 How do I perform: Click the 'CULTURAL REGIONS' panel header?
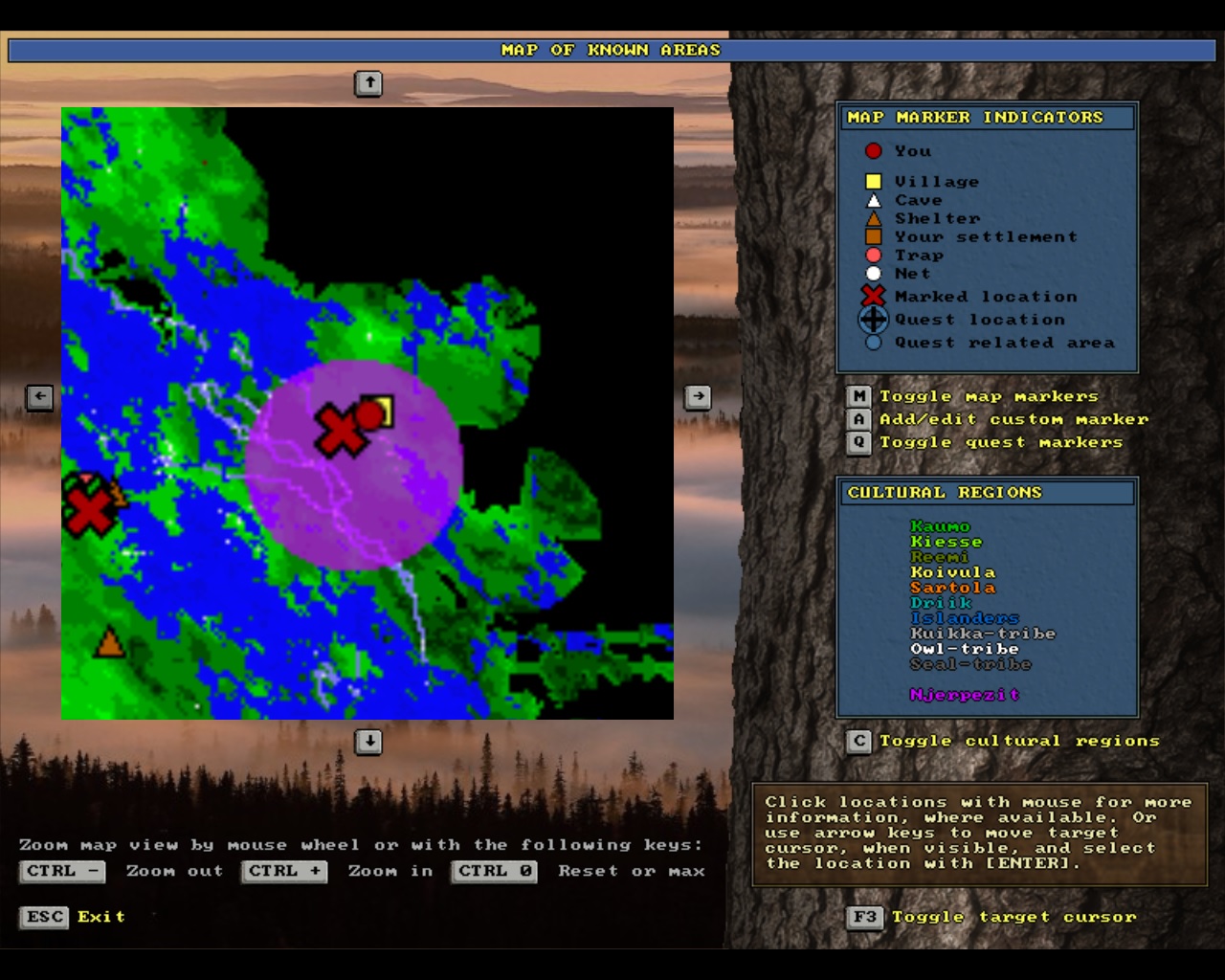pyautogui.click(x=988, y=493)
